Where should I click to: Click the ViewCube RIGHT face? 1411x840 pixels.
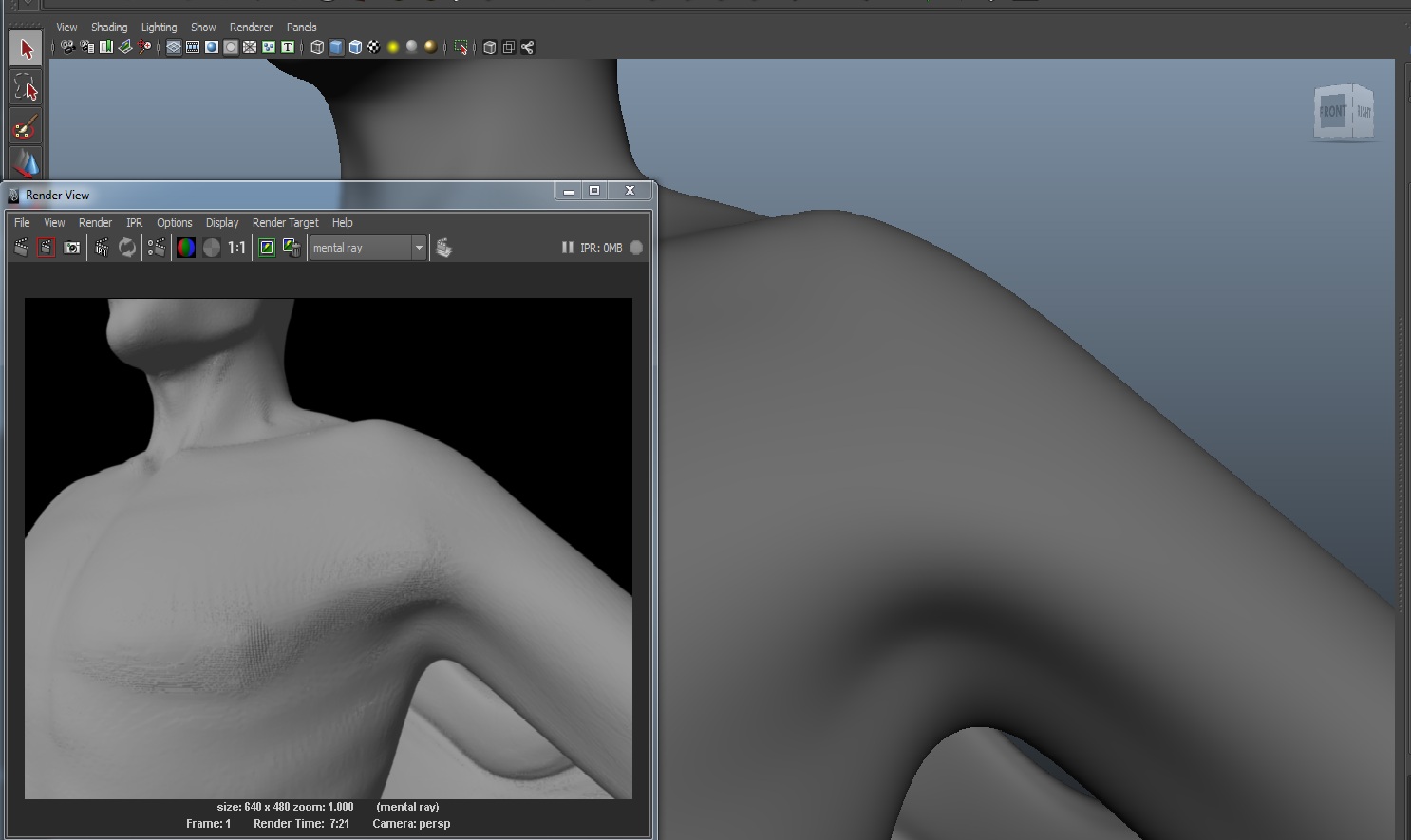[x=1364, y=112]
